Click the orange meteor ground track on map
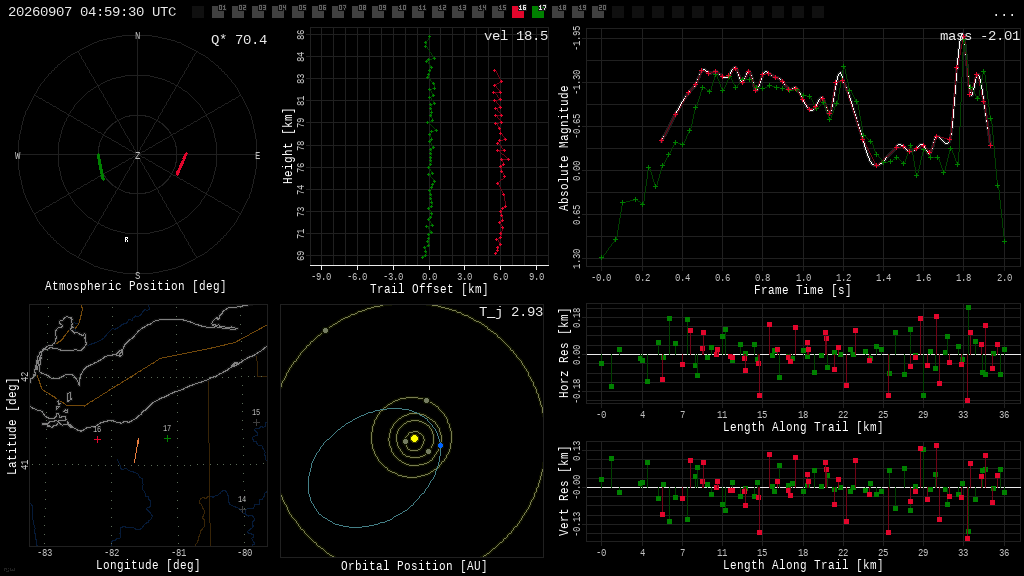The width and height of the screenshot is (1024, 576). [136, 451]
